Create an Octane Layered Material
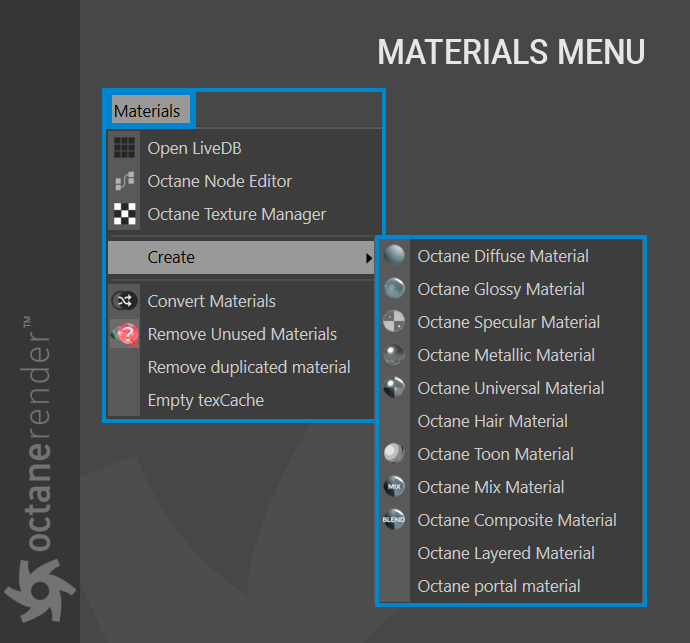Viewport: 690px width, 643px height. [510, 553]
